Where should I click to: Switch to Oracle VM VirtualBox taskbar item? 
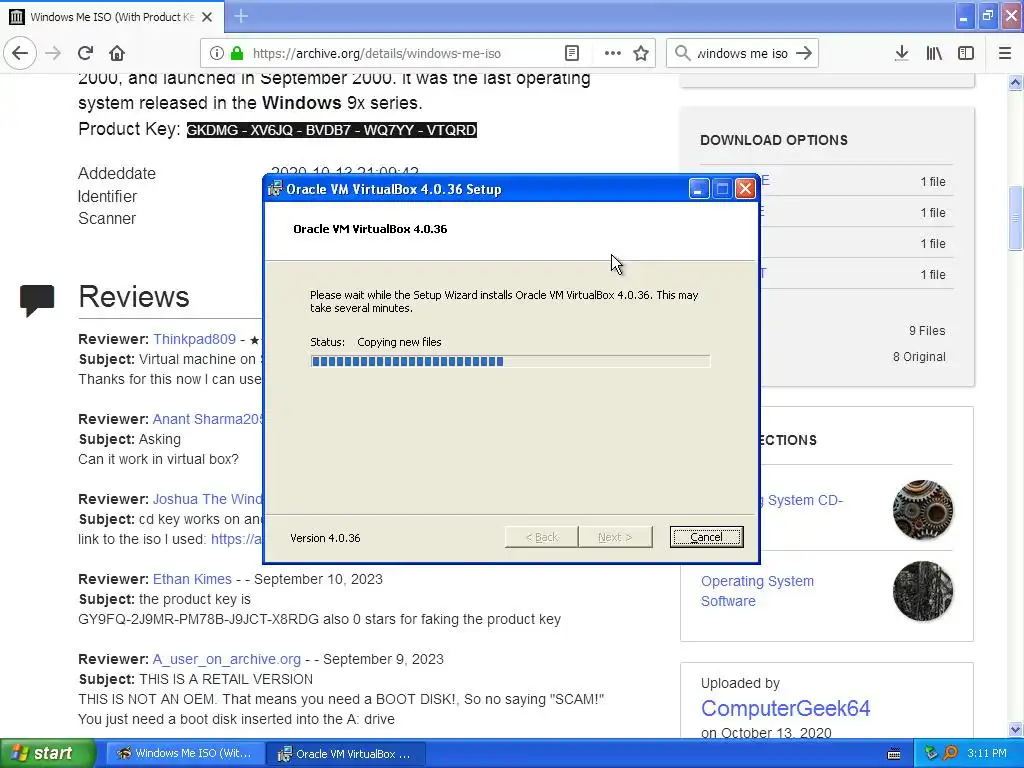pos(346,754)
